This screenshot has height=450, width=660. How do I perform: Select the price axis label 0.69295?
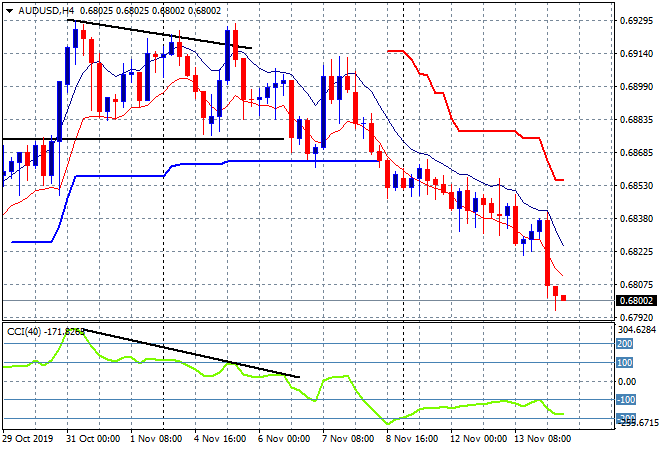(x=637, y=21)
